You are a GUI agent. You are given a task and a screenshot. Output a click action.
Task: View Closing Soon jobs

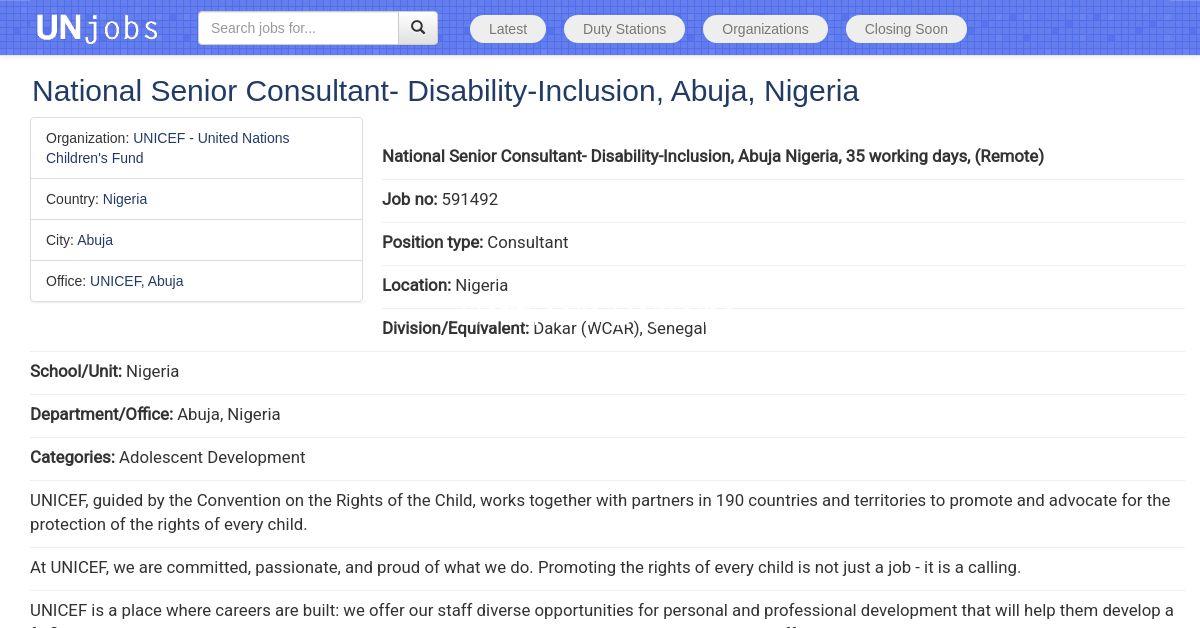click(x=906, y=29)
